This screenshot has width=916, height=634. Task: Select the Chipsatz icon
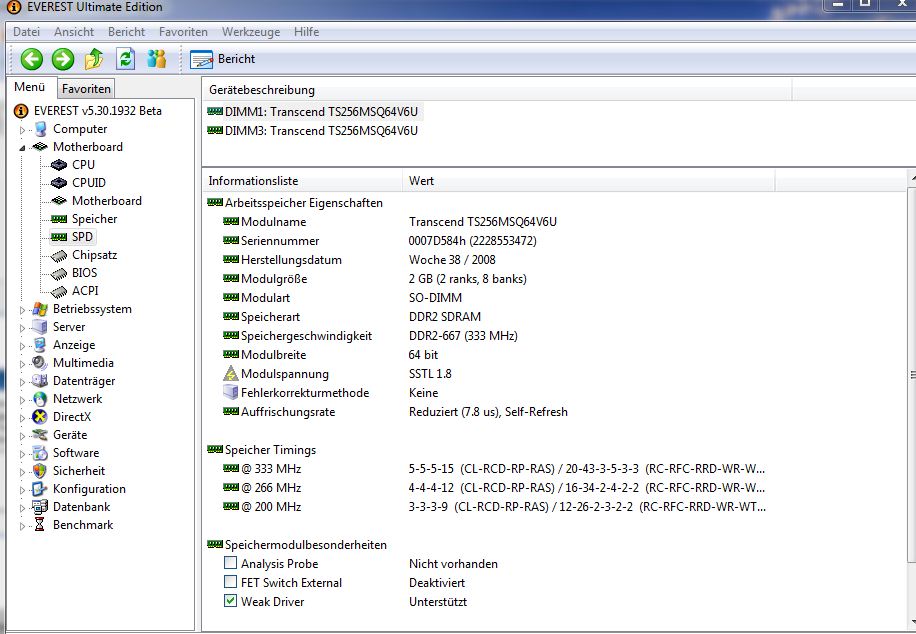59,255
